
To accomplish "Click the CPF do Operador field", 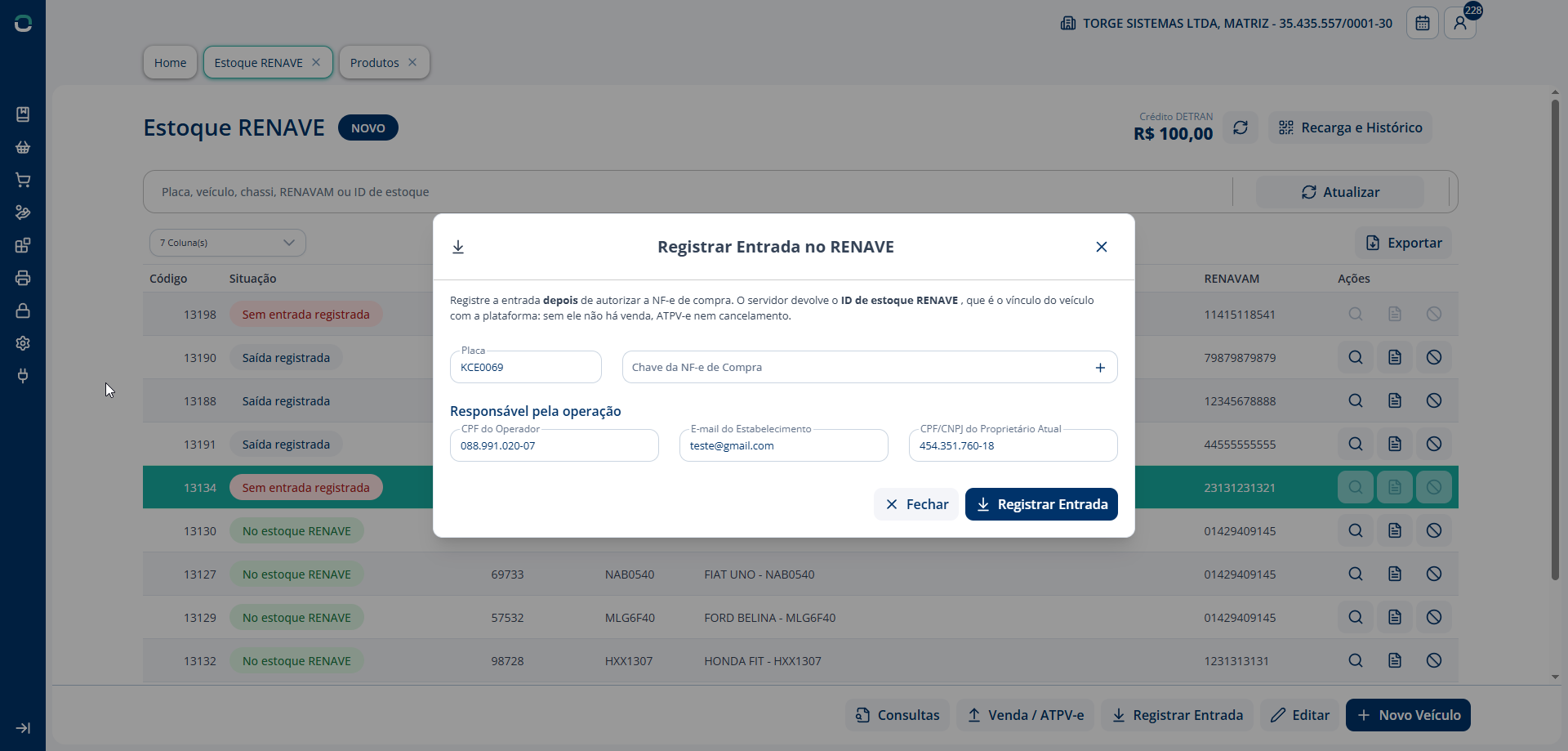I will 555,445.
